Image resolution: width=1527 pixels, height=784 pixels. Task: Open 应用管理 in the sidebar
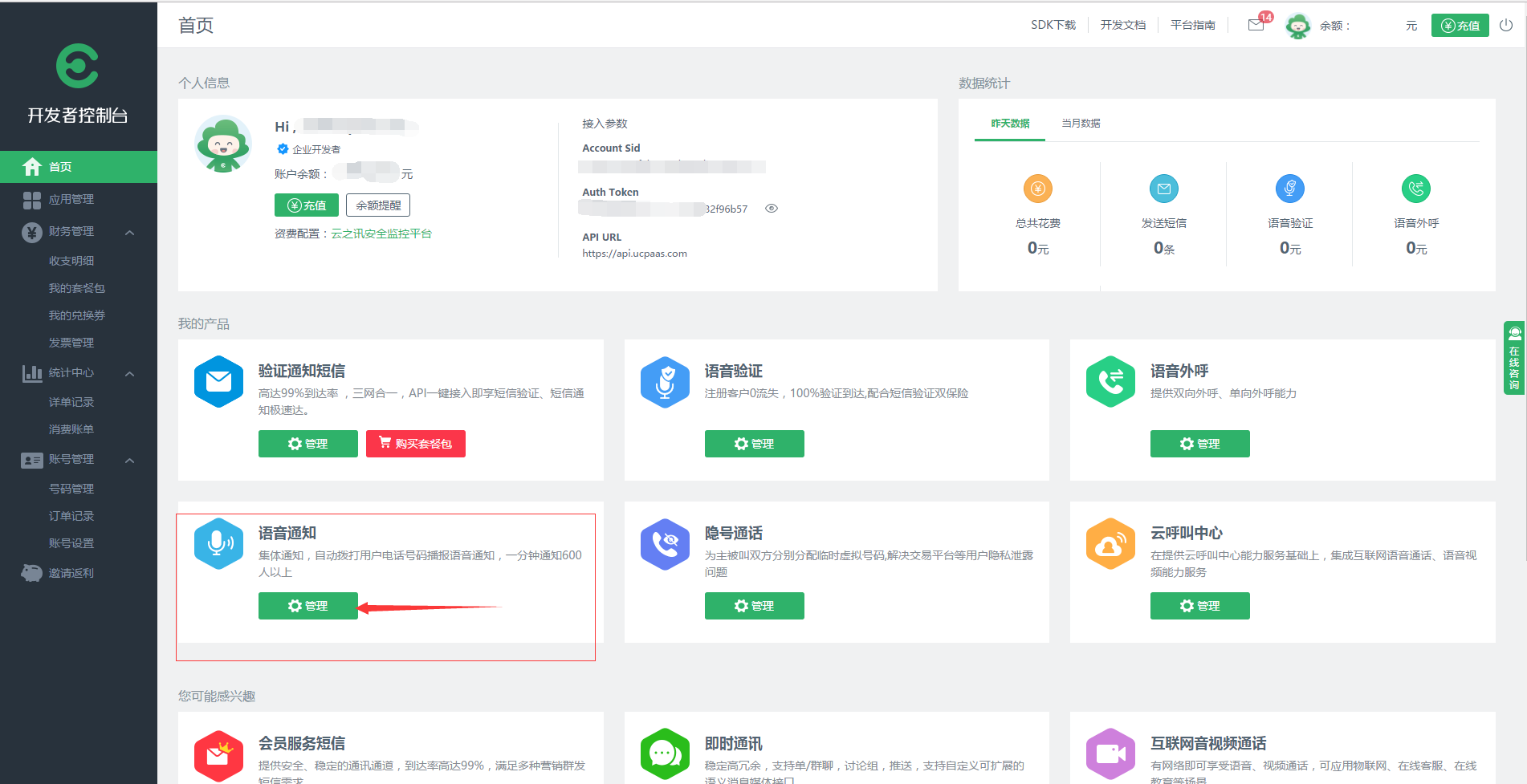click(71, 199)
